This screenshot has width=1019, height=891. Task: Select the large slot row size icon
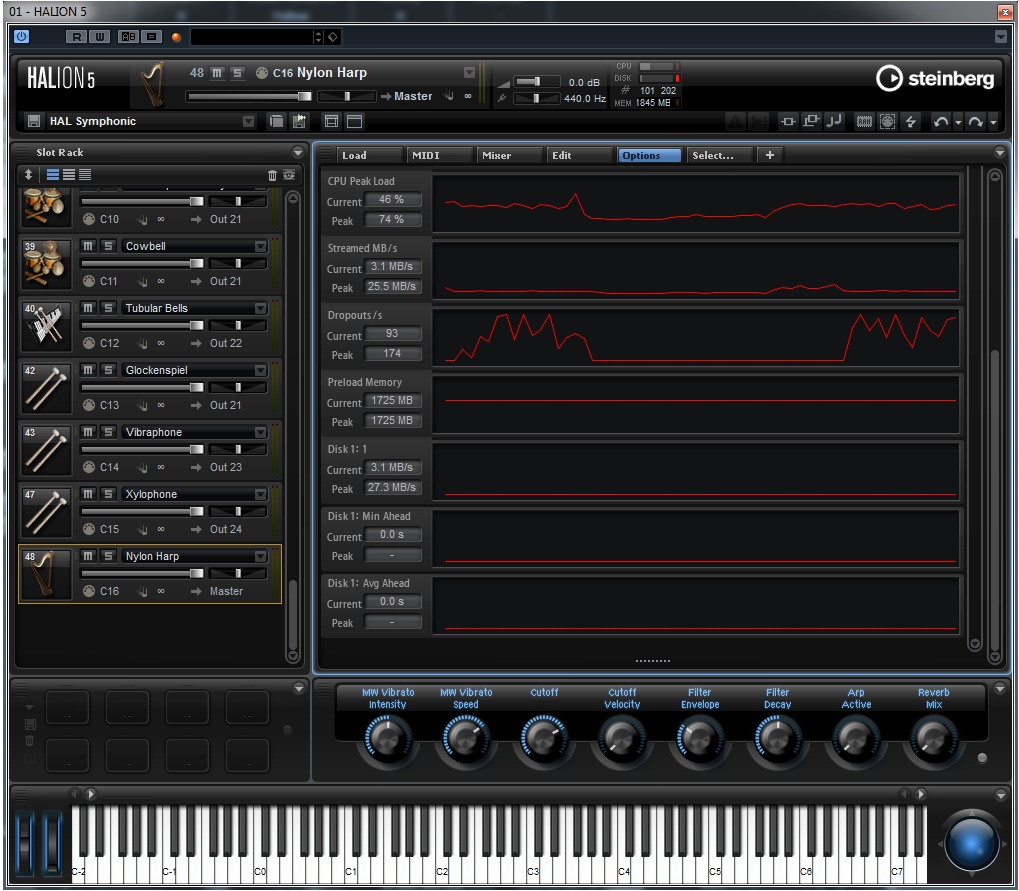pos(53,175)
